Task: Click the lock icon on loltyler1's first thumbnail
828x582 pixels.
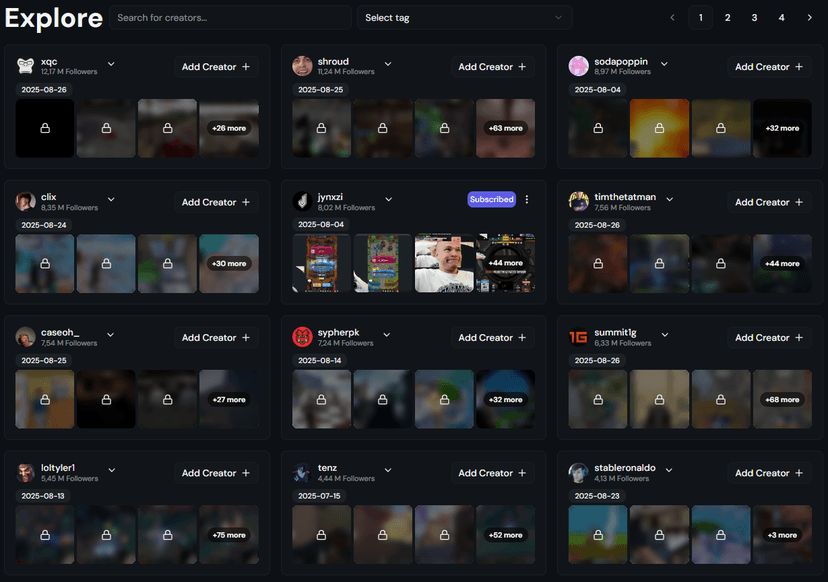Action: (x=44, y=535)
